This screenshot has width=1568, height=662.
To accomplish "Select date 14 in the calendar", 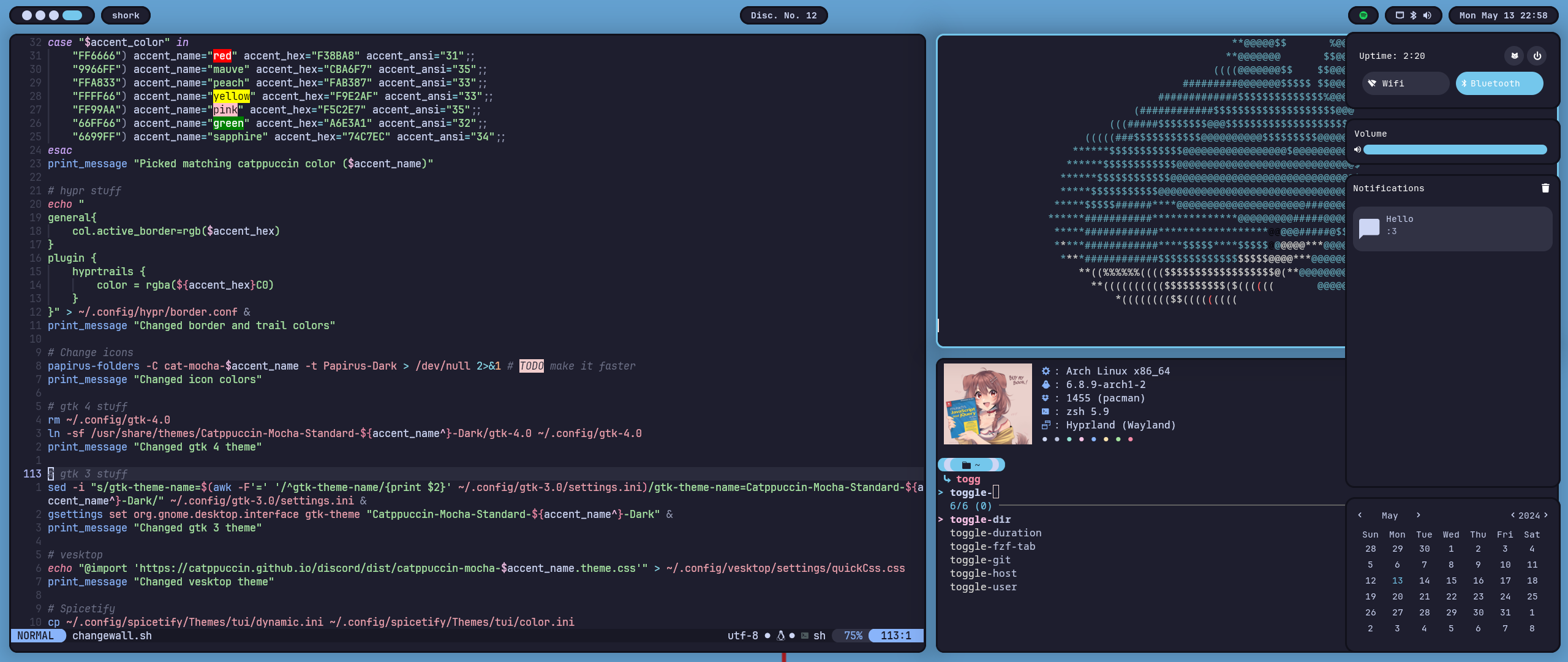I will click(1424, 580).
